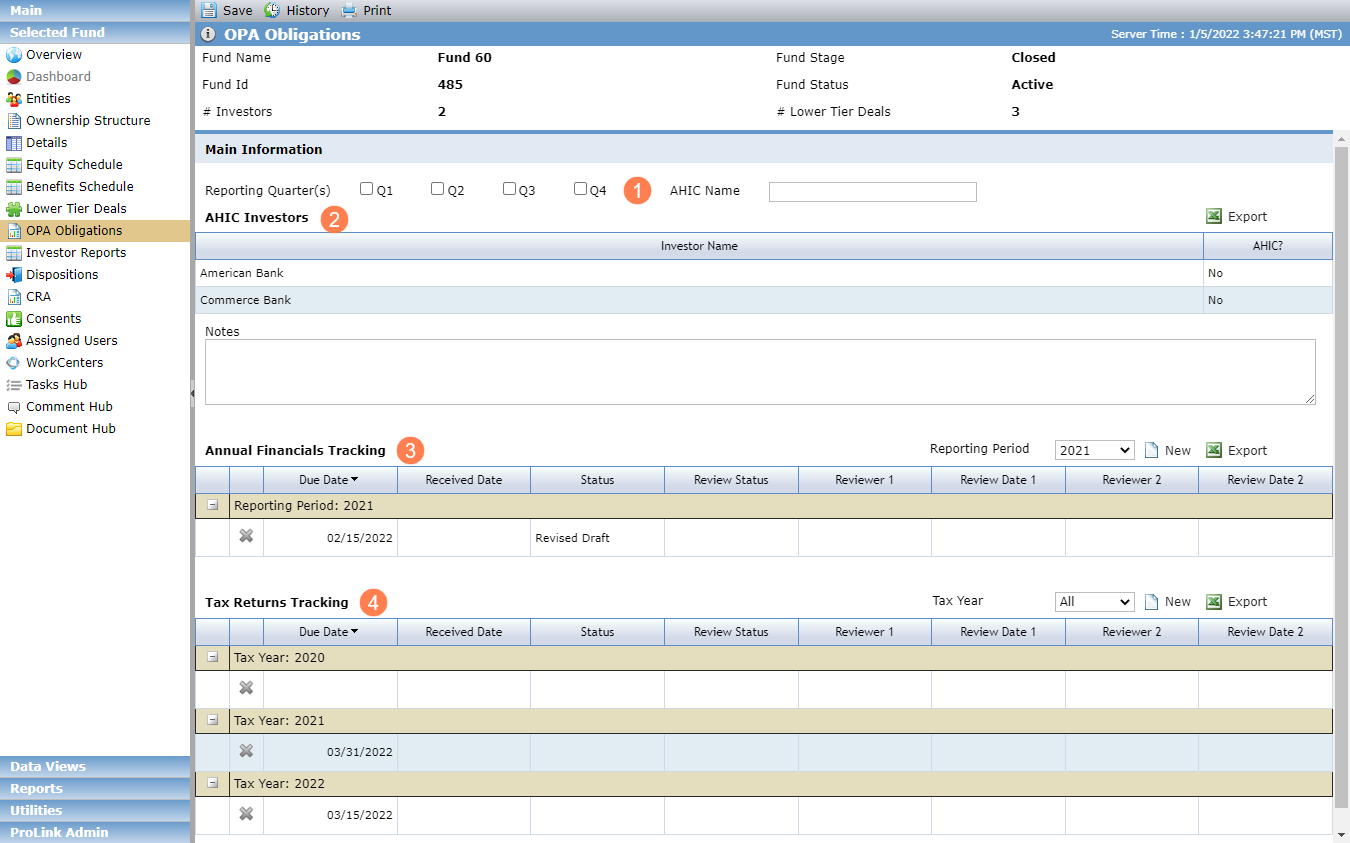Screen dimensions: 1350x843
Task: Click the Print printer icon
Action: click(x=349, y=10)
